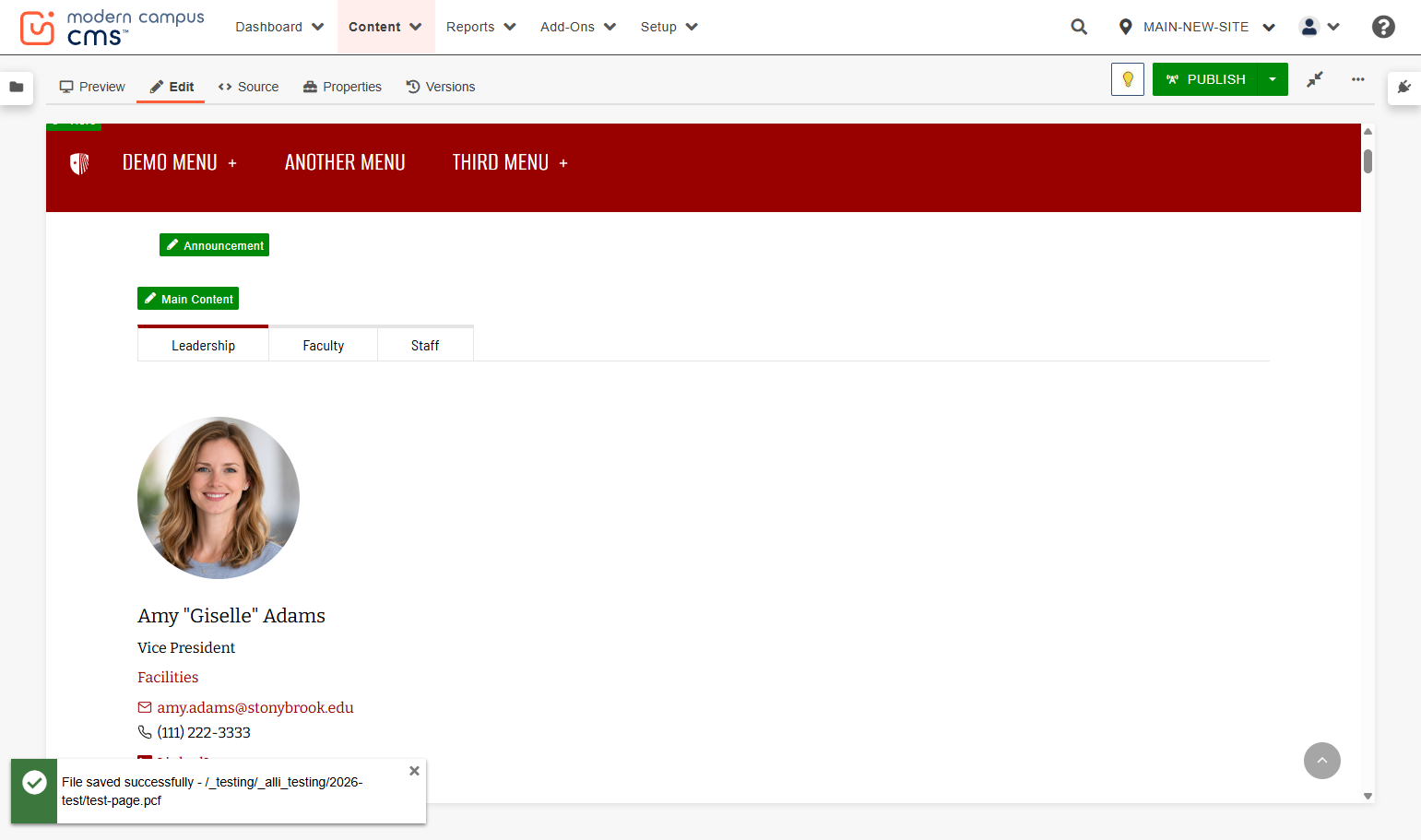
Task: Select the Edit tab
Action: [x=172, y=87]
